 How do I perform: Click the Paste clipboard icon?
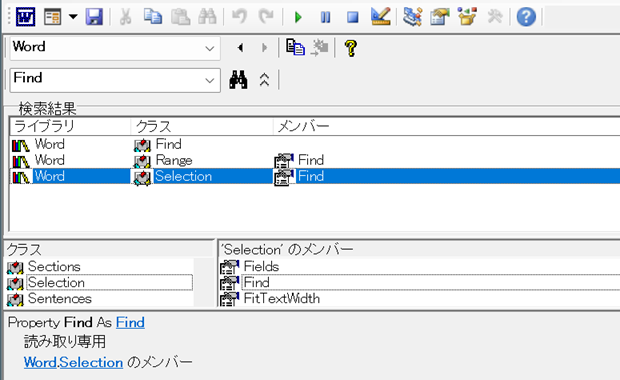180,17
